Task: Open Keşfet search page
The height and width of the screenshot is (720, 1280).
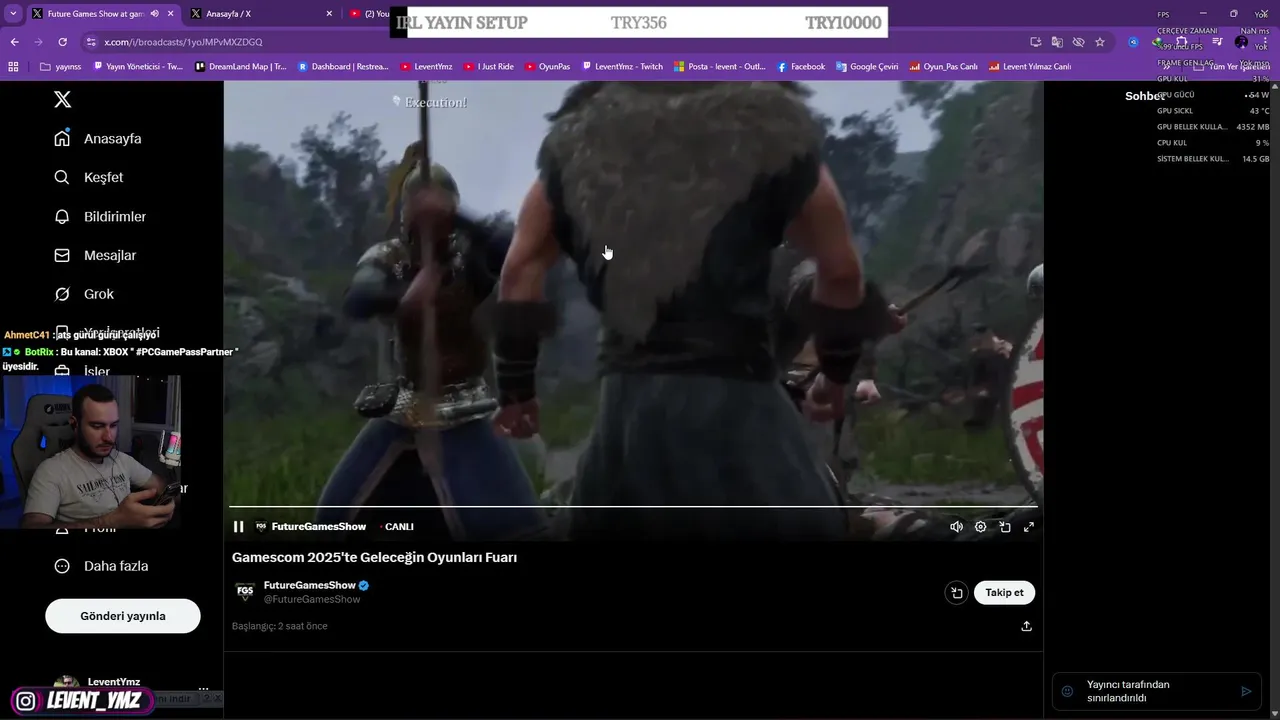Action: [89, 177]
